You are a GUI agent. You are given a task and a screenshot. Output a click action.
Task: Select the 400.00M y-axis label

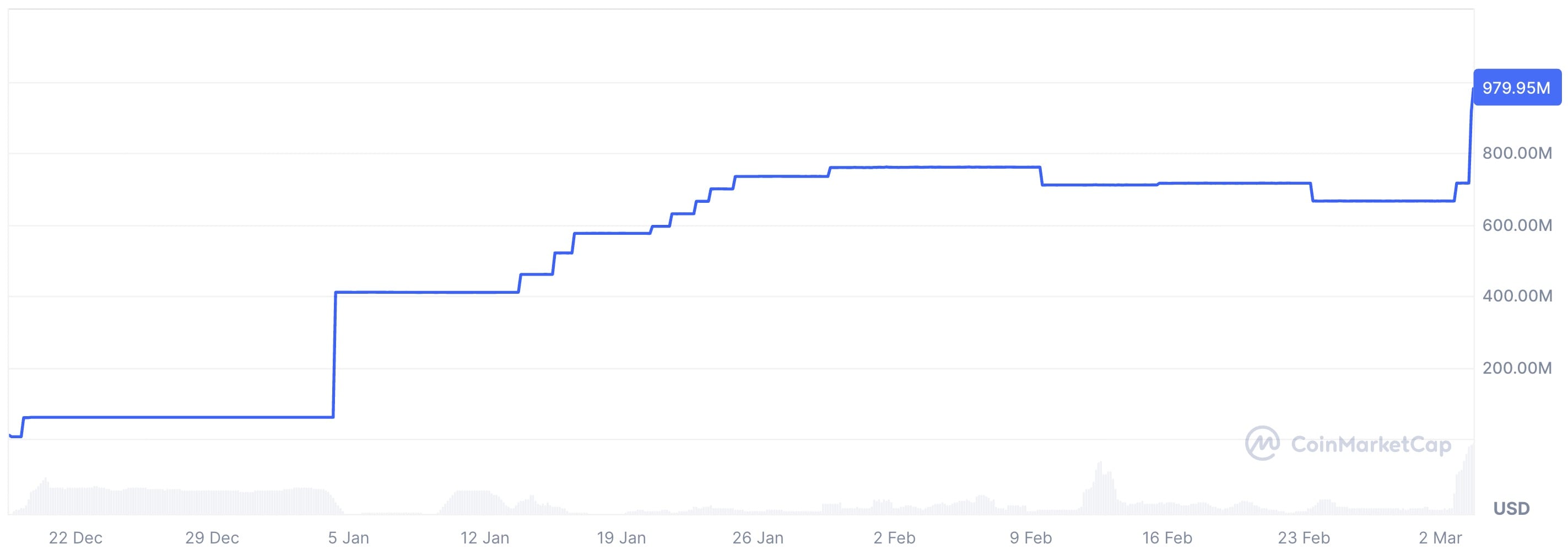1517,297
